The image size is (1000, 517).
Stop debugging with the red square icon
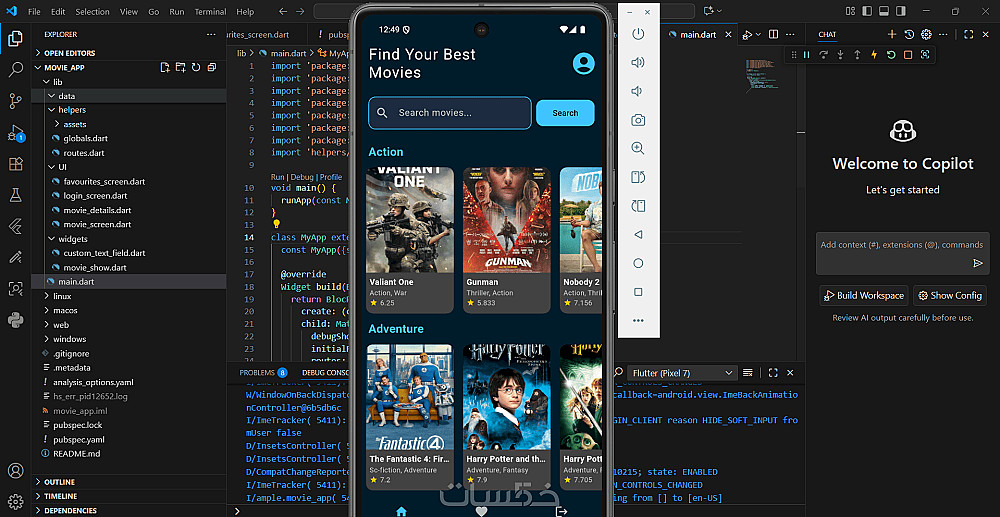(x=908, y=55)
